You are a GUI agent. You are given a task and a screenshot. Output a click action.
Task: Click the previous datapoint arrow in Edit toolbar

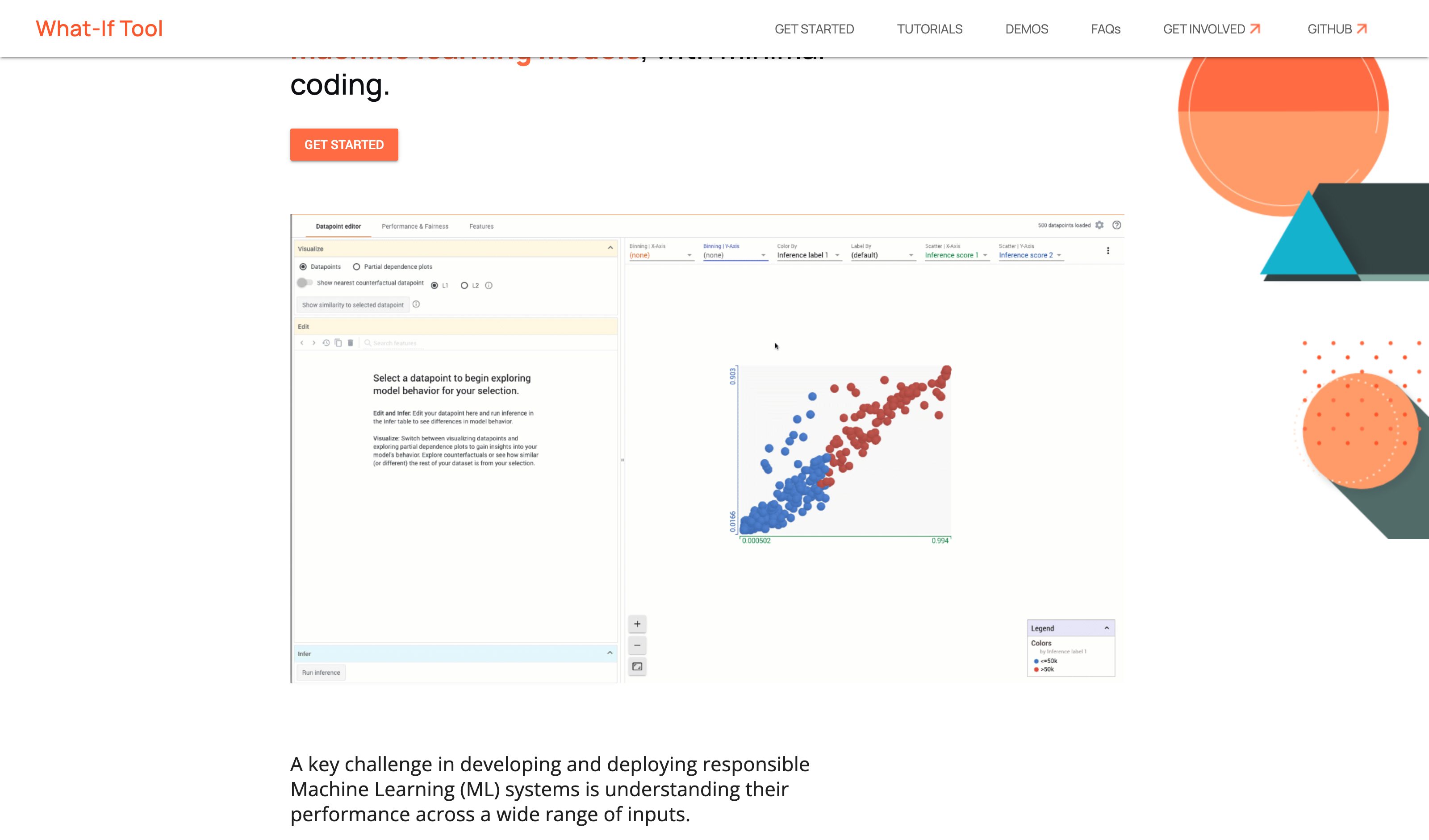[x=302, y=343]
